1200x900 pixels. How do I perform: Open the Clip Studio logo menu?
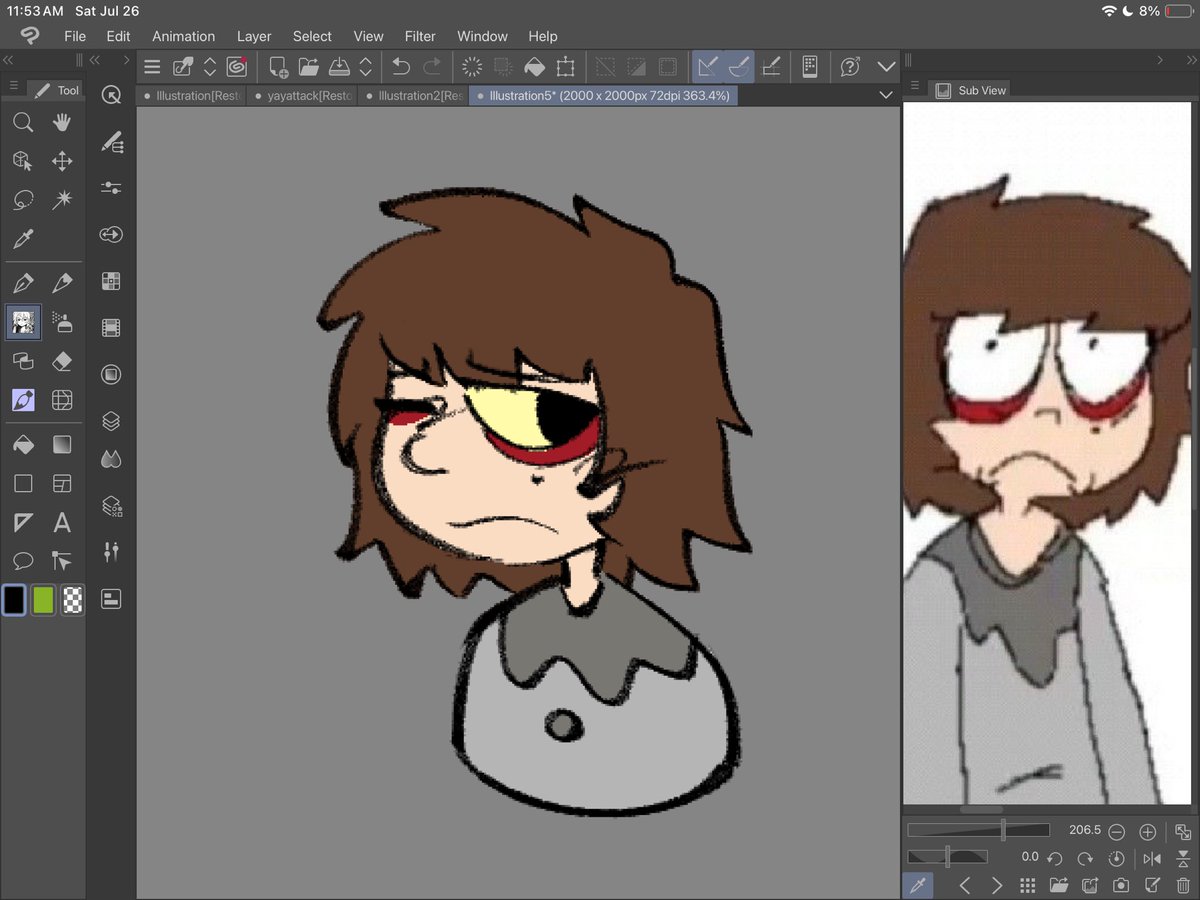[x=30, y=36]
